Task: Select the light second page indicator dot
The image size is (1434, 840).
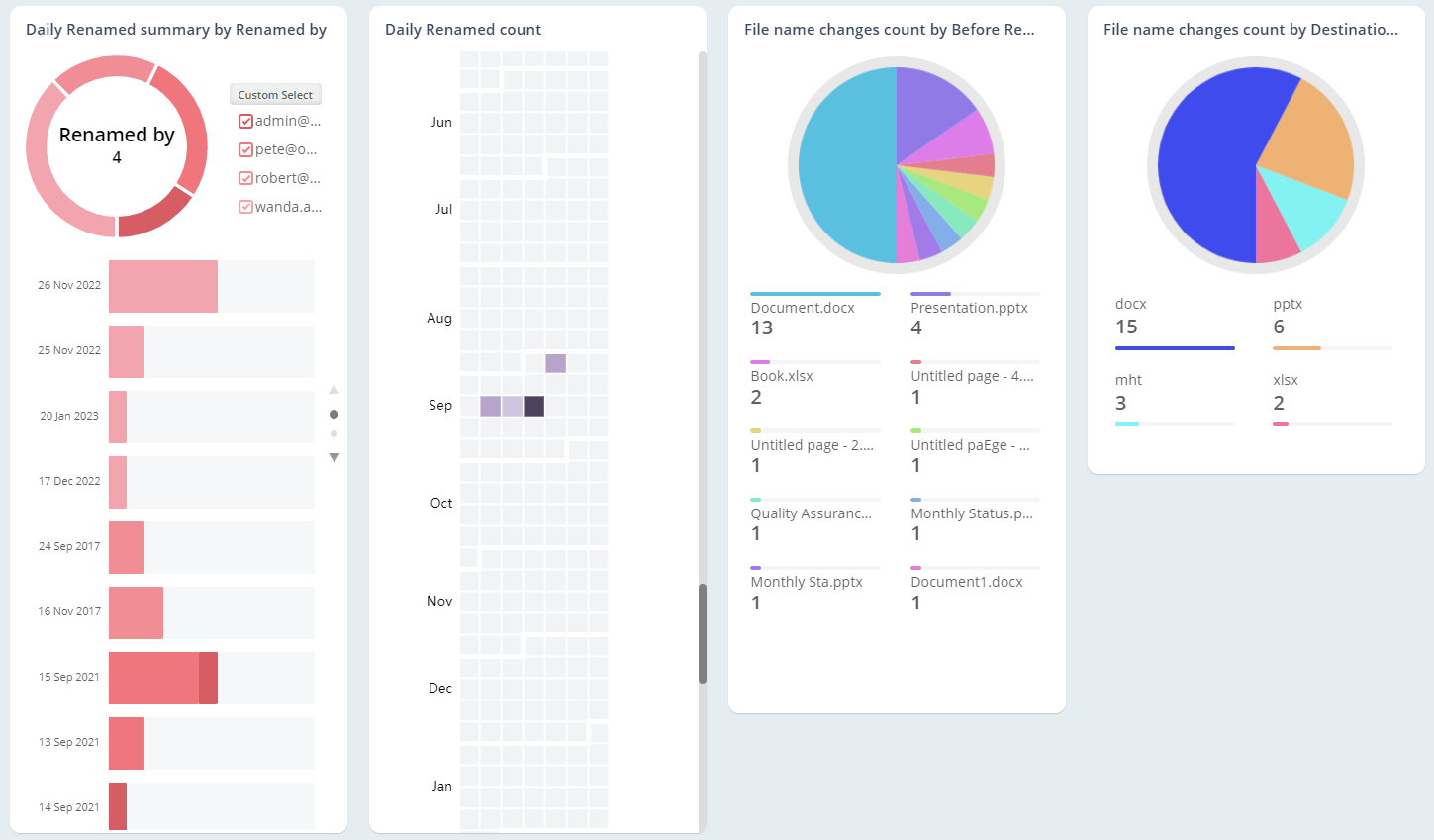Action: pos(334,433)
